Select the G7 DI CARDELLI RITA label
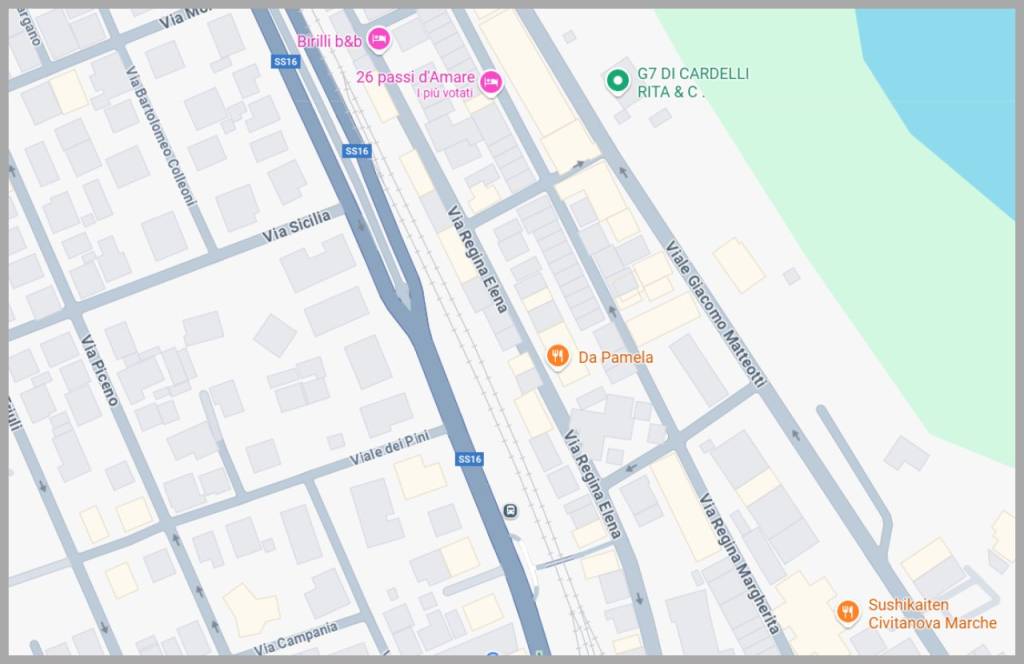 [693, 83]
